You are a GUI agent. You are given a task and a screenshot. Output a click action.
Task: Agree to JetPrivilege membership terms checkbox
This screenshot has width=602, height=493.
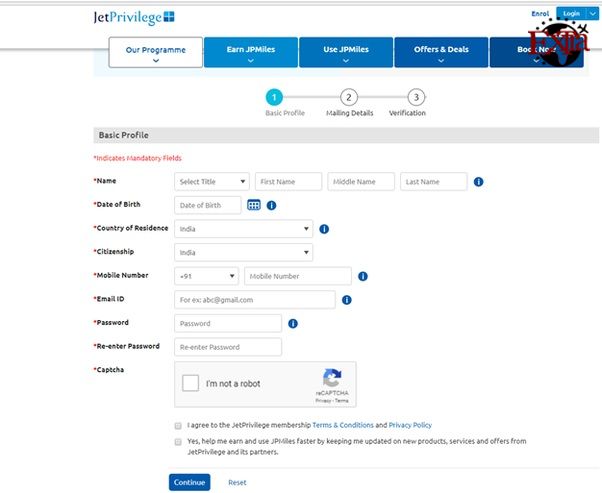(x=178, y=426)
